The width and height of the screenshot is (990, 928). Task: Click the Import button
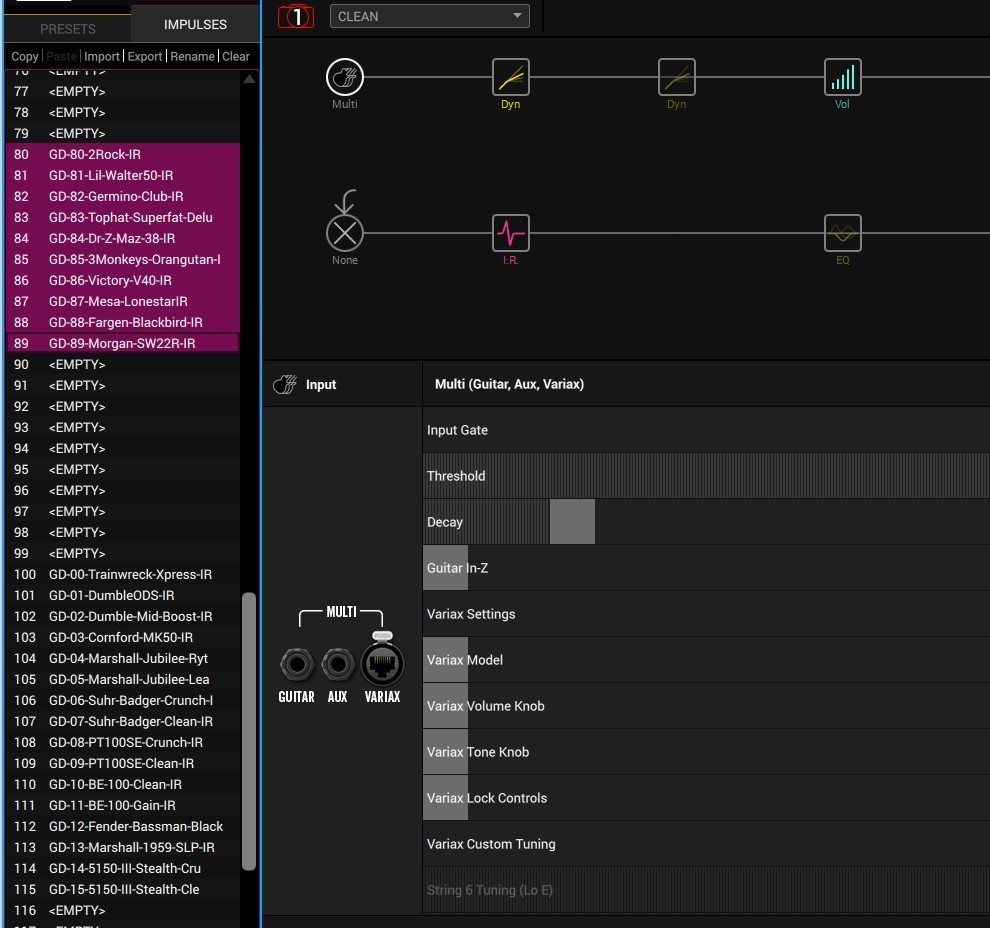[x=102, y=56]
